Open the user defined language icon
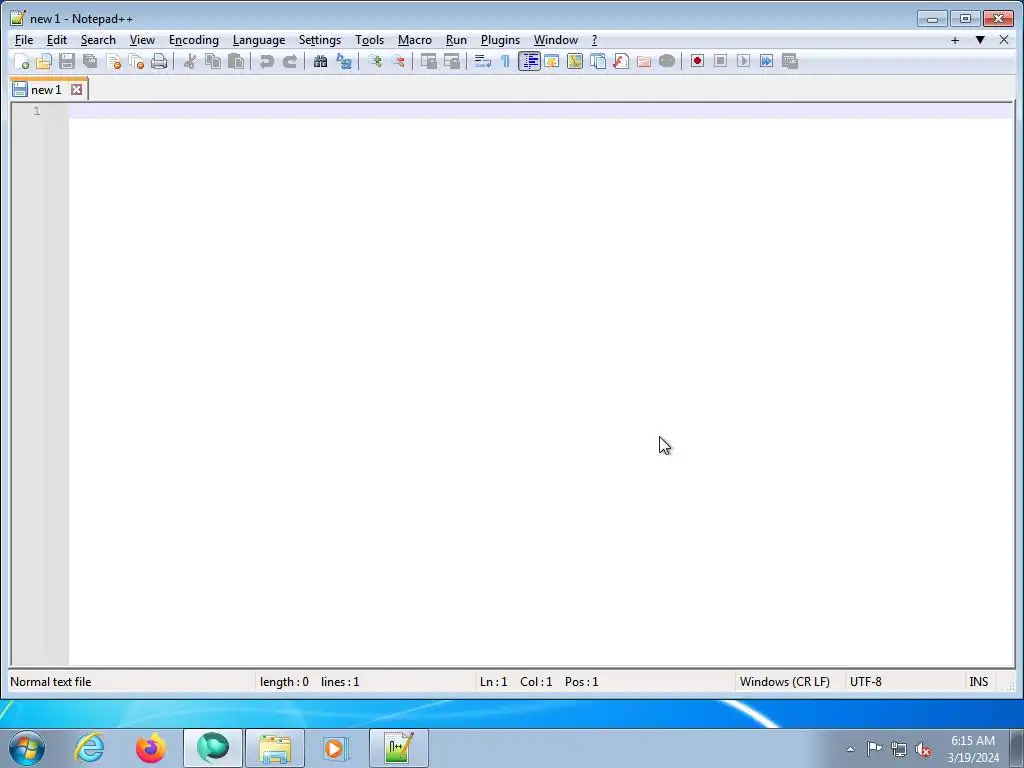 pyautogui.click(x=552, y=61)
